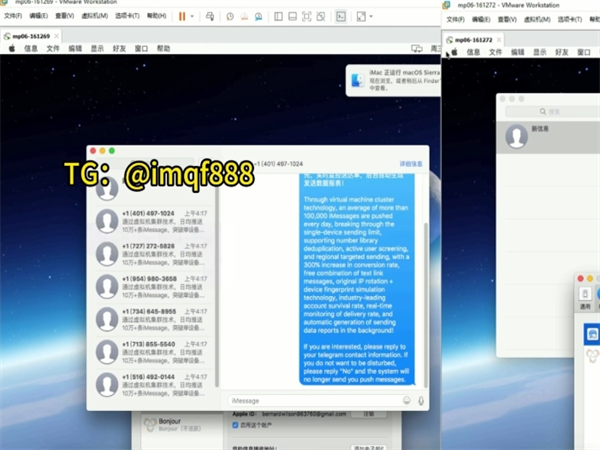Click the 注销 button next to Apple ID
The image size is (600, 450).
368,413
